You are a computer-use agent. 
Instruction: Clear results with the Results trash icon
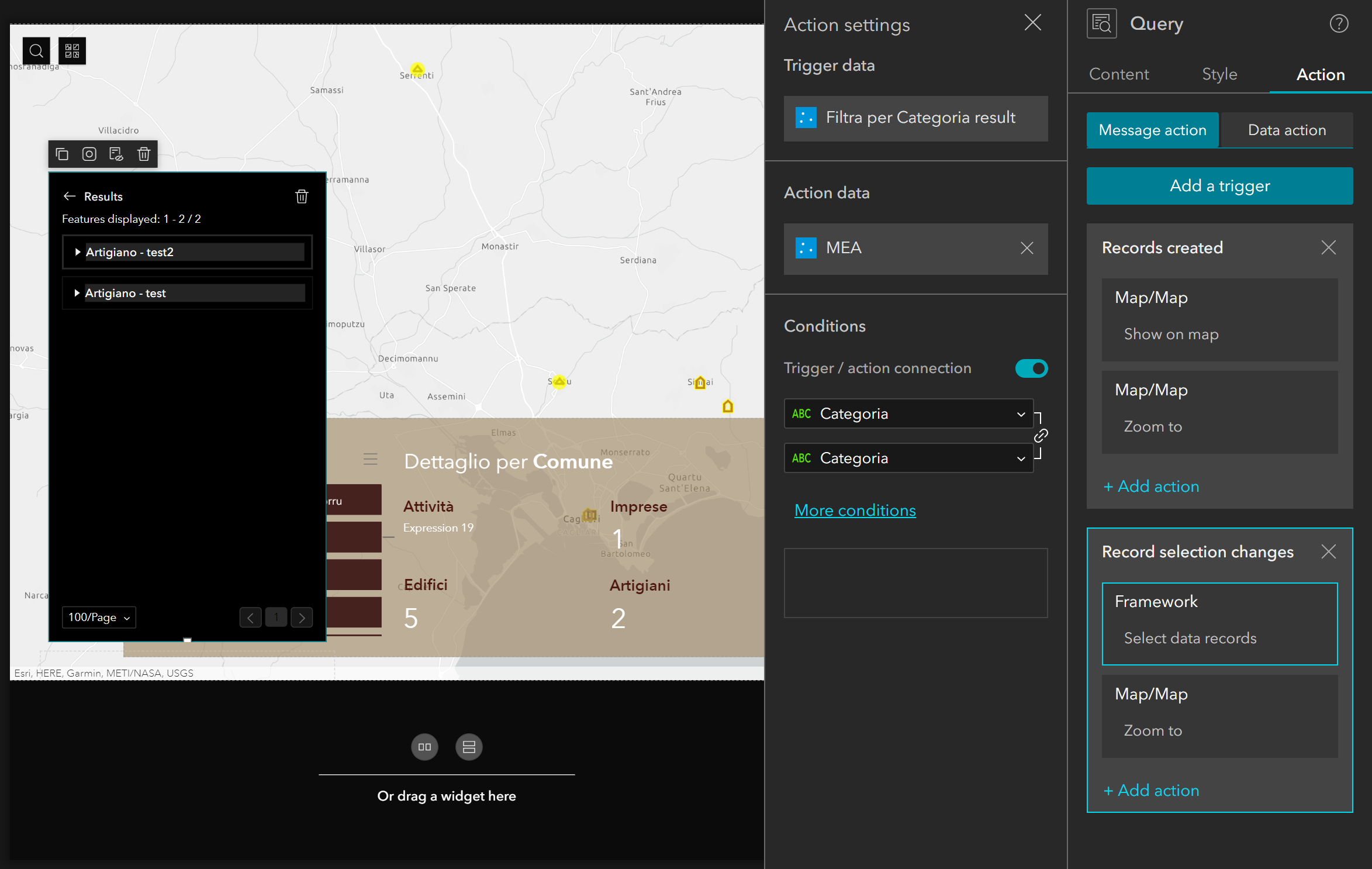pos(302,196)
